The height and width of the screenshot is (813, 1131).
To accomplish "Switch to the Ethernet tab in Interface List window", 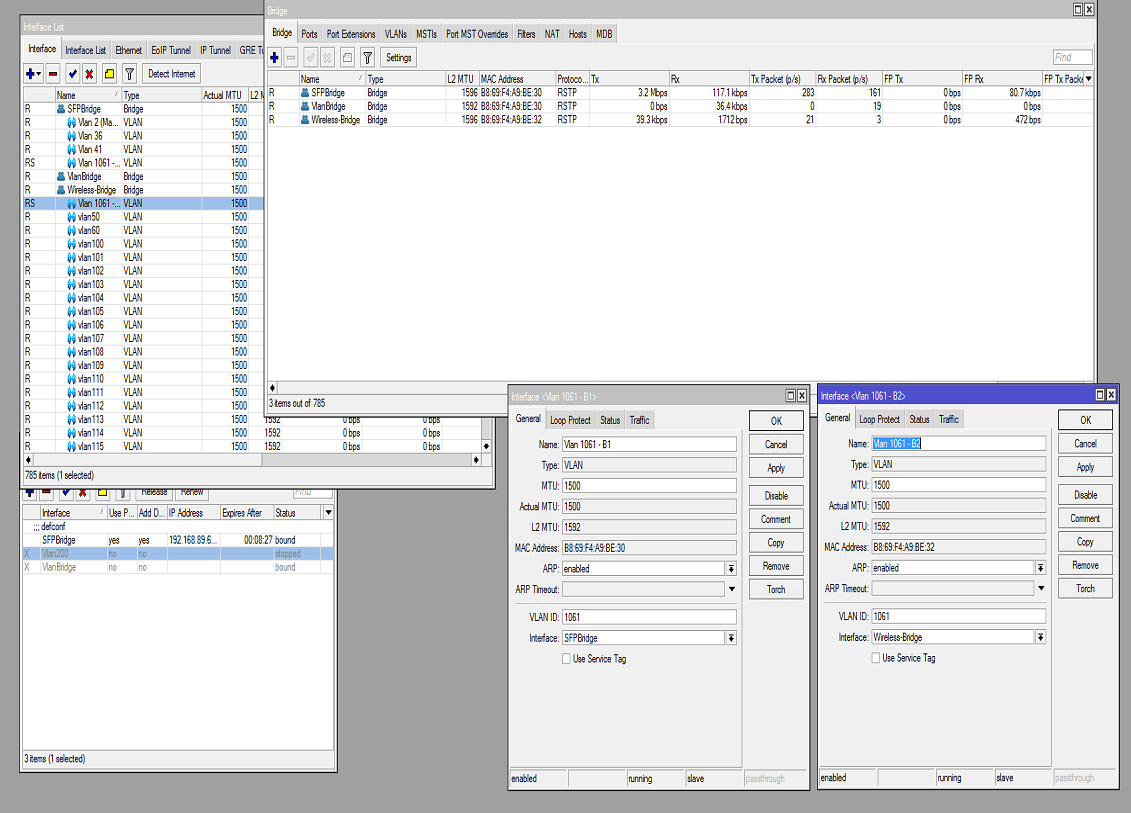I will pyautogui.click(x=128, y=50).
